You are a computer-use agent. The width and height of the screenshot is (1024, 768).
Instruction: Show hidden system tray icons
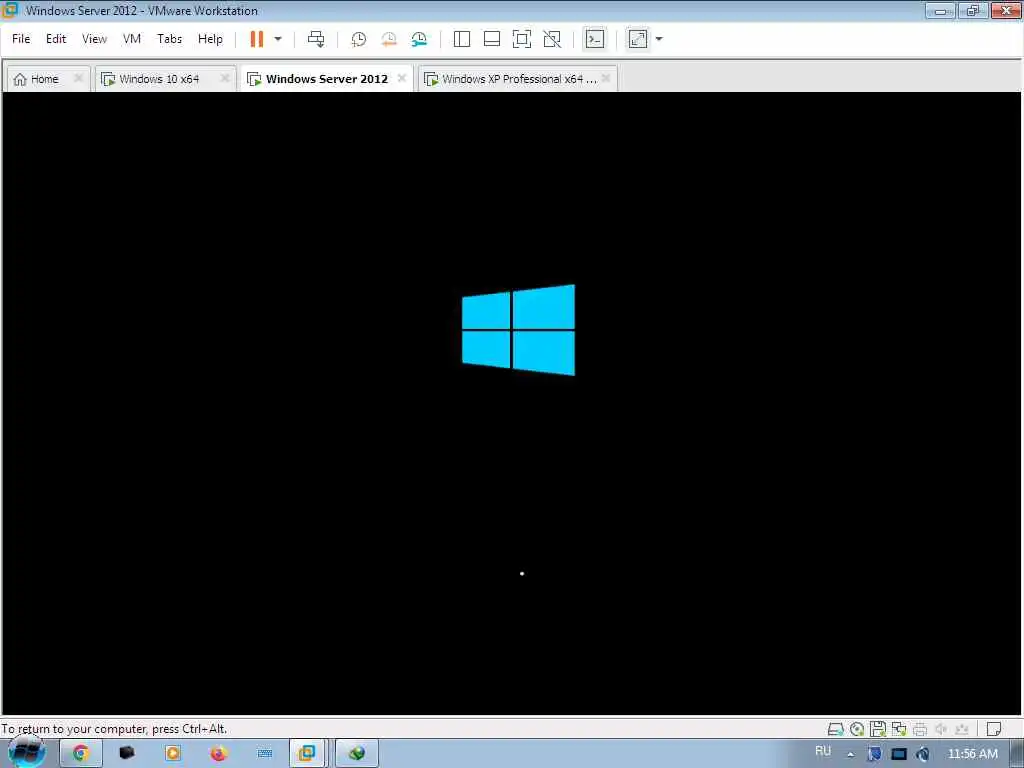[x=850, y=754]
